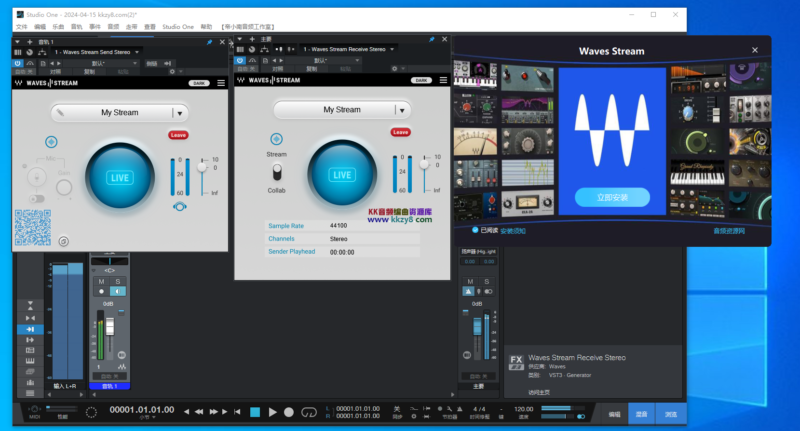Open the blue install notice link in the installer
Screen dimensions: 800x431
pos(513,231)
